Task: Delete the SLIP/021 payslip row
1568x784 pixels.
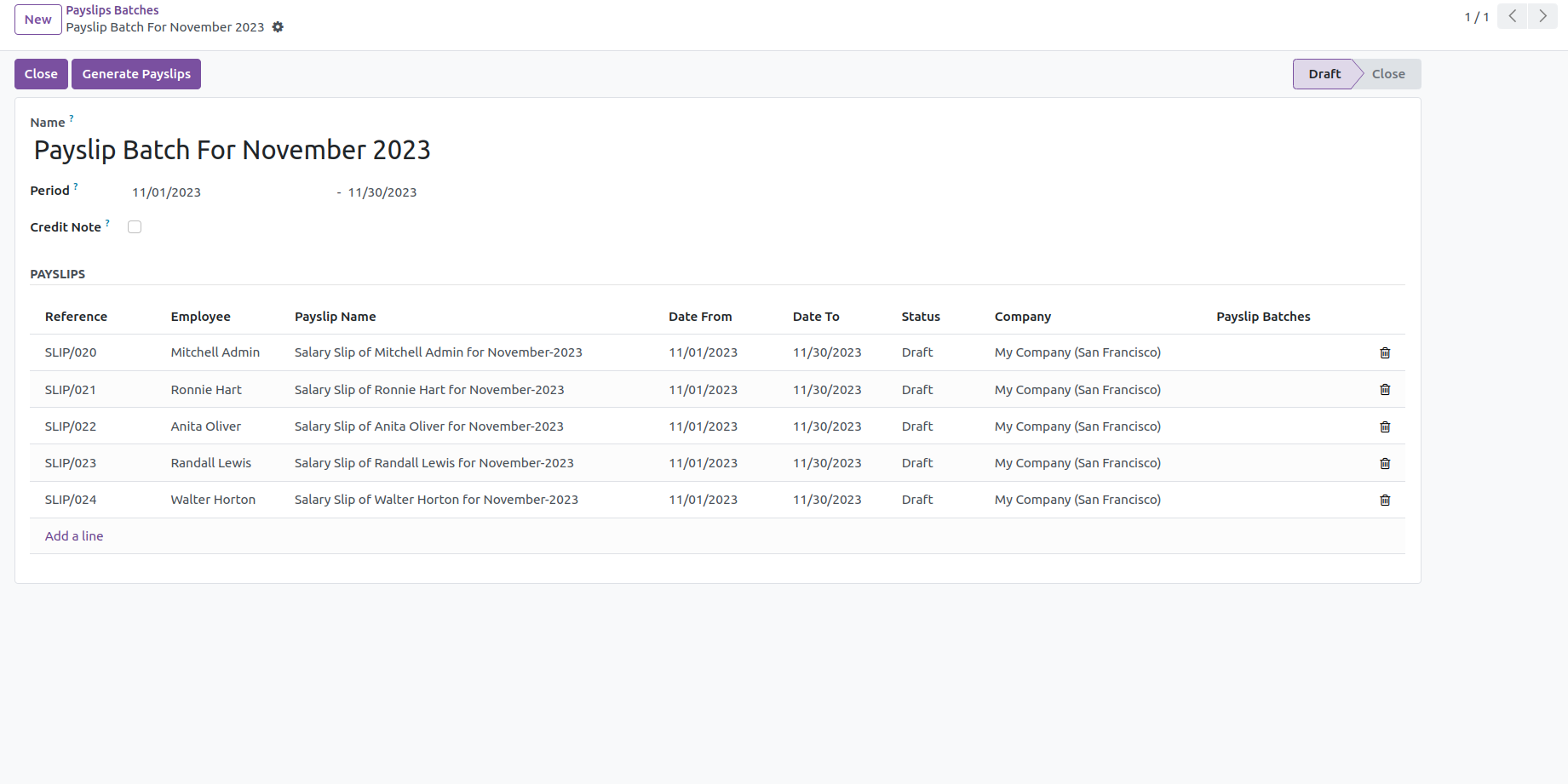Action: 1385,390
